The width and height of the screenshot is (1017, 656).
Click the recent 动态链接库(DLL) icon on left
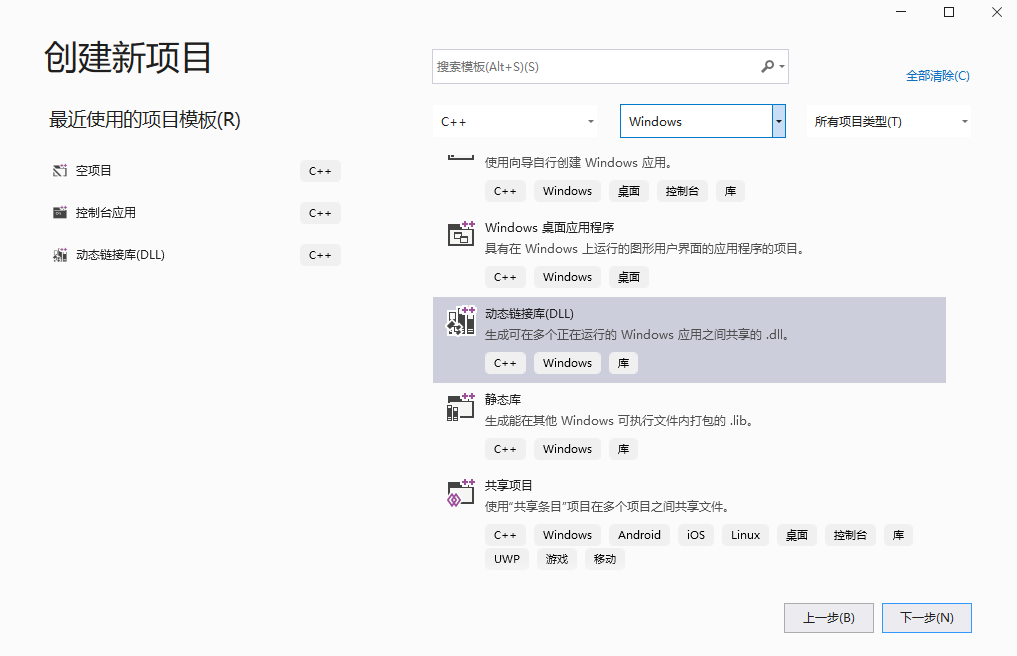click(x=60, y=255)
